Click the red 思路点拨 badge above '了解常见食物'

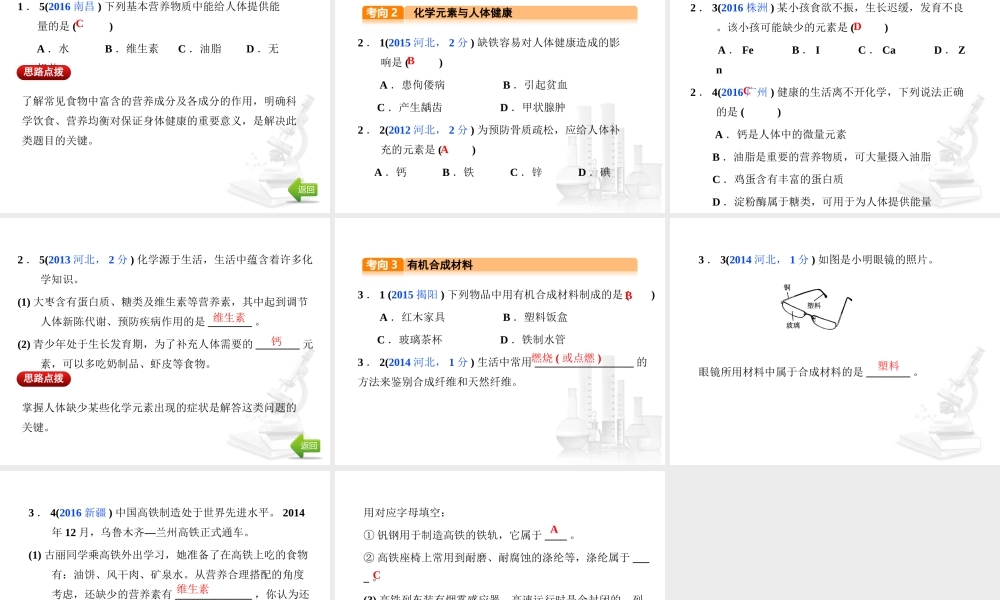[x=43, y=72]
